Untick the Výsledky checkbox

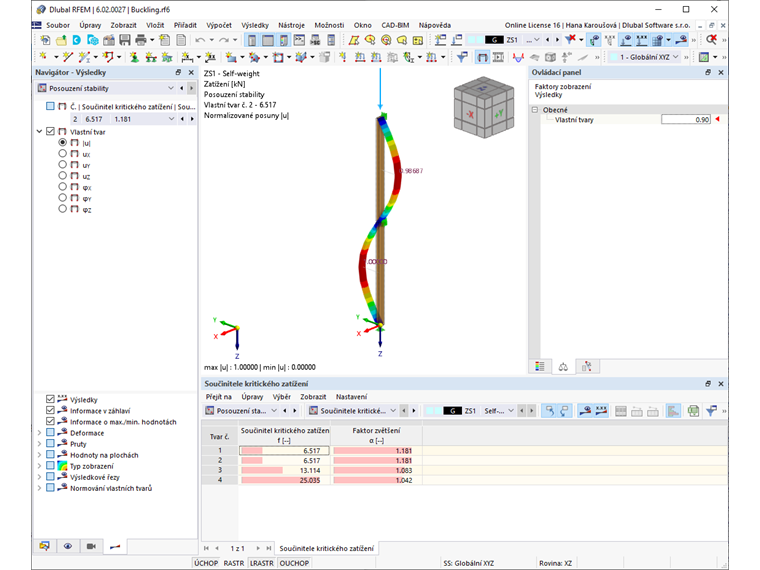50,399
